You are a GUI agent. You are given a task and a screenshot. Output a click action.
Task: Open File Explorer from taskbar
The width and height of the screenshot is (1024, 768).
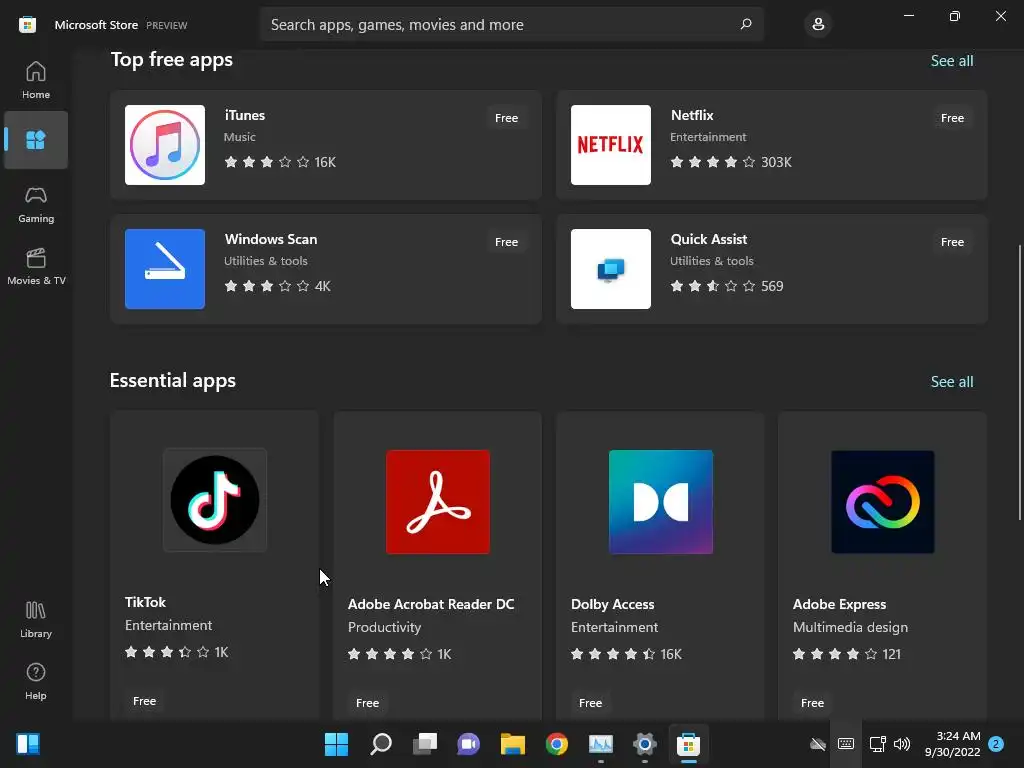513,744
